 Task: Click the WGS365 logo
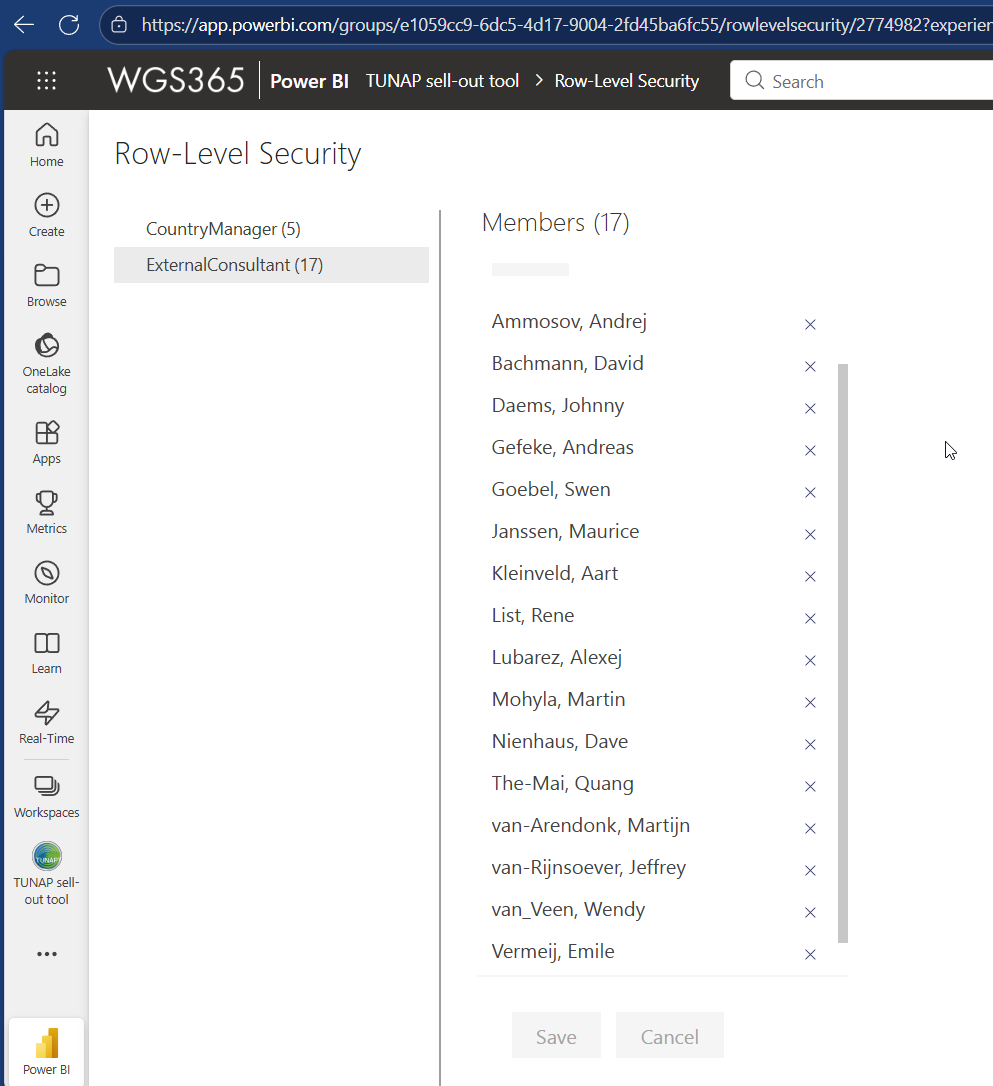(176, 80)
